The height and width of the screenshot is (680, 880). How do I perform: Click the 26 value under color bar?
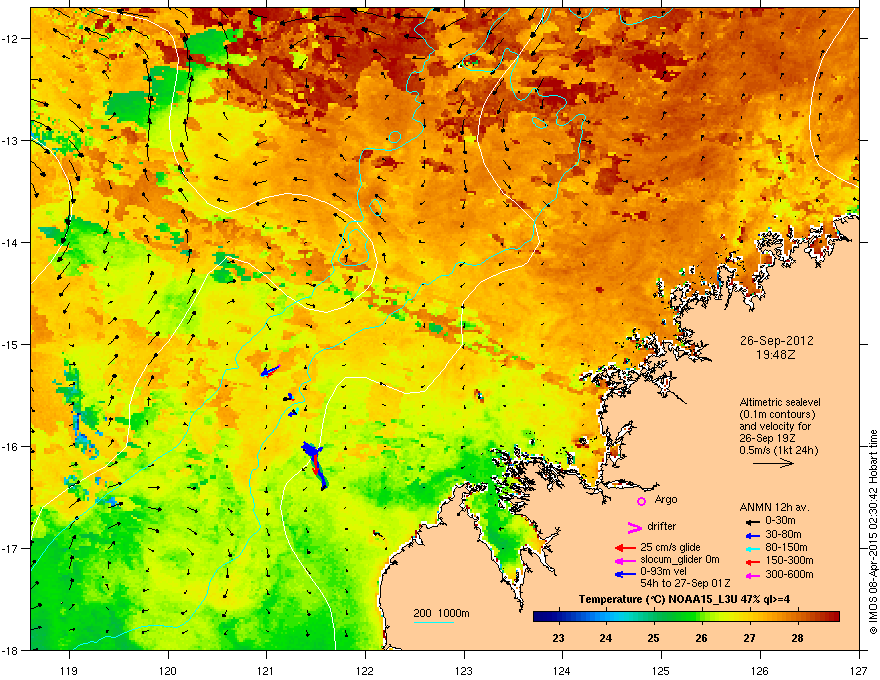pos(702,638)
